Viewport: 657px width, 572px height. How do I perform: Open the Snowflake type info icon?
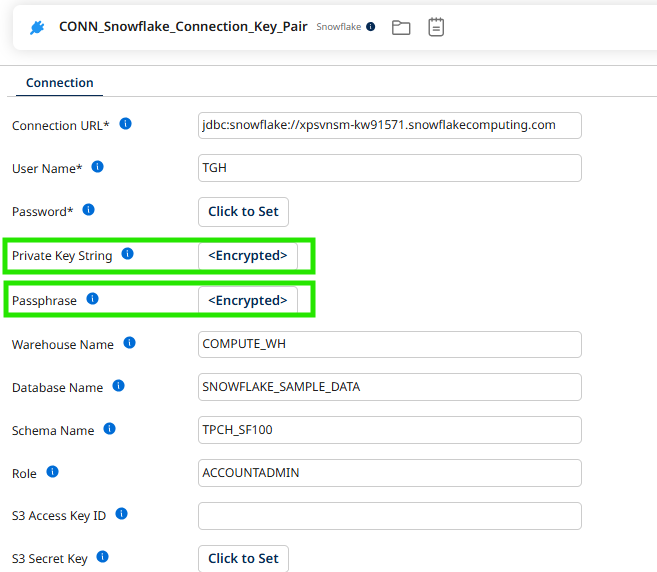[x=370, y=27]
